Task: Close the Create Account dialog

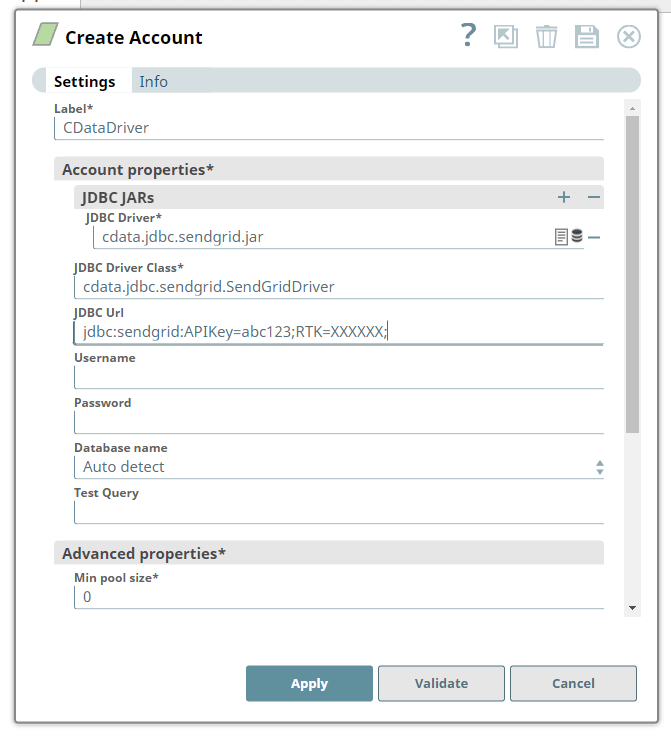Action: pos(628,37)
